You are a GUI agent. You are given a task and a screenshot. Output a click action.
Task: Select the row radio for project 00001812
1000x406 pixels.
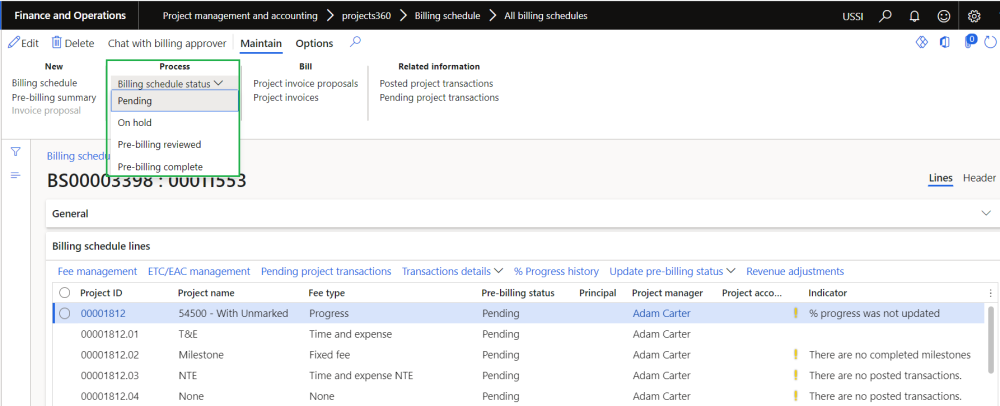click(x=65, y=313)
